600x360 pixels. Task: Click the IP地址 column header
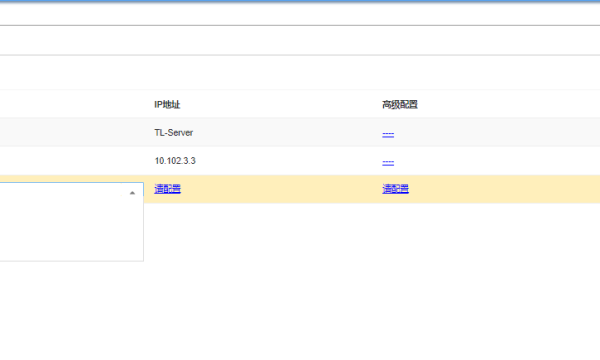[x=167, y=104]
